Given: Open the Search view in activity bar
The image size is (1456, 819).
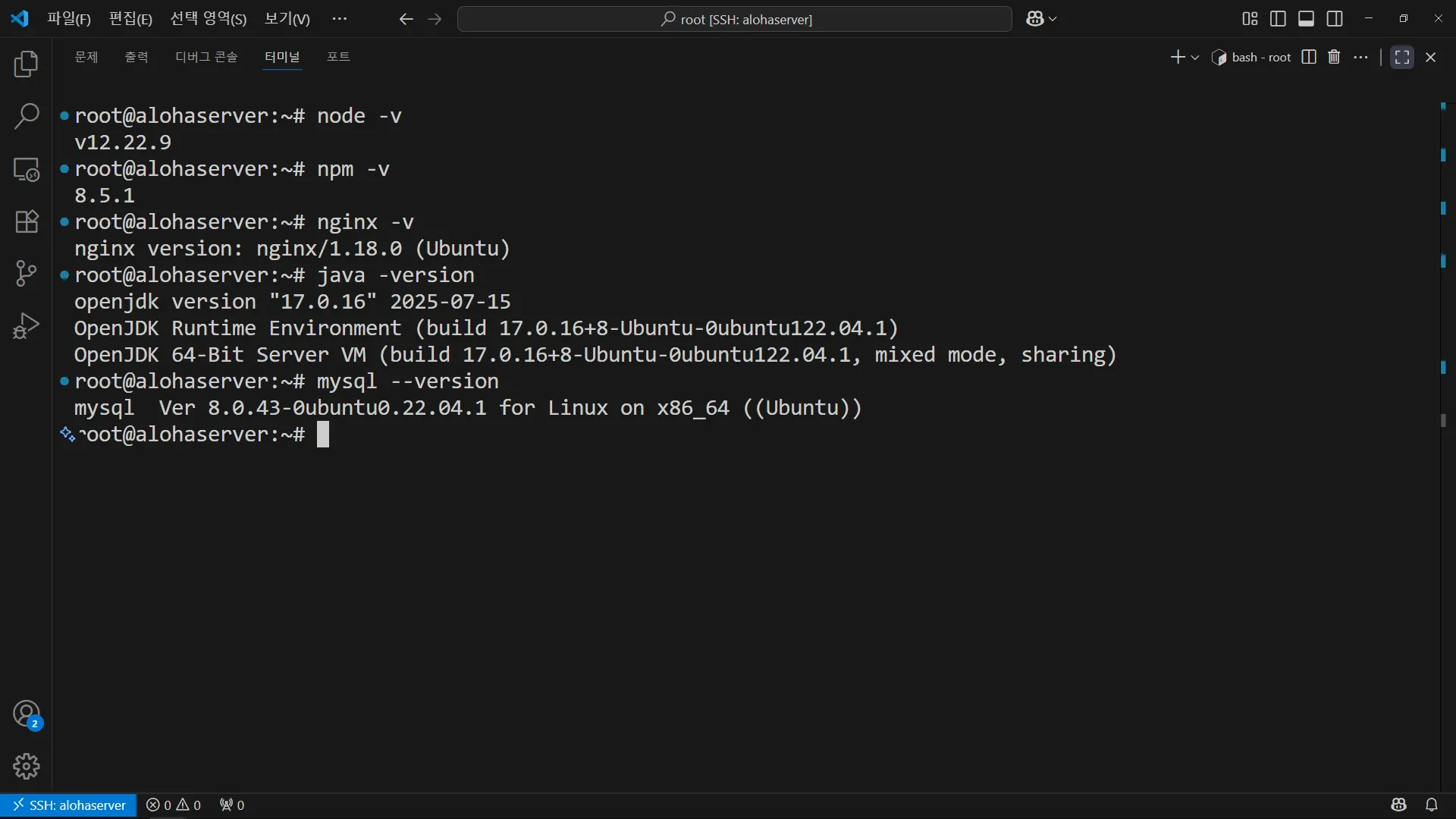Looking at the screenshot, I should (27, 117).
